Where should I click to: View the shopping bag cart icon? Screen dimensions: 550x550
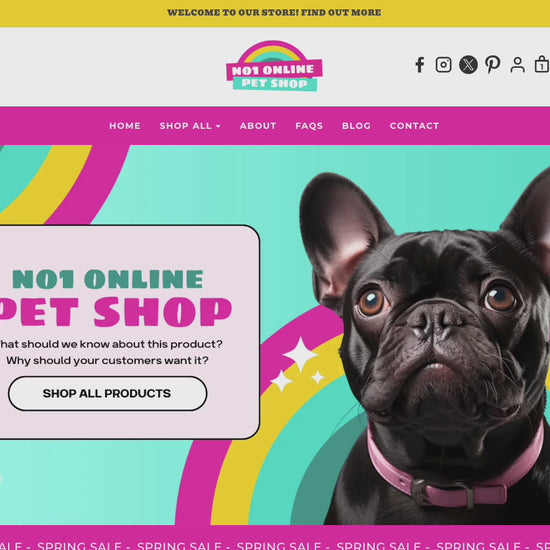point(542,65)
